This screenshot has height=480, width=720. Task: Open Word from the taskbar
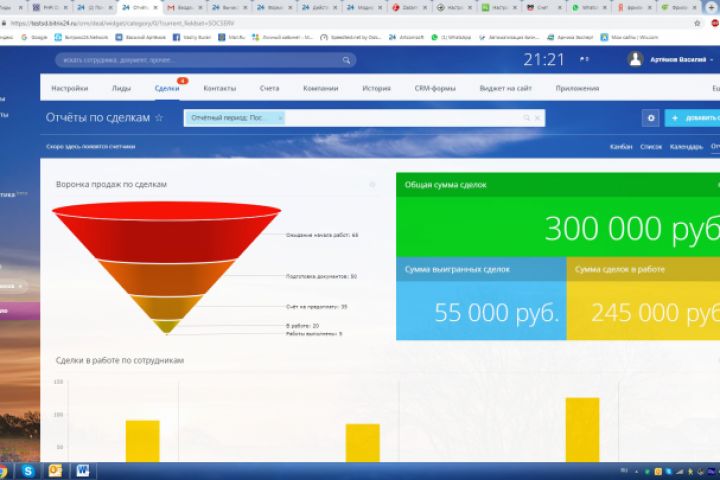[83, 471]
